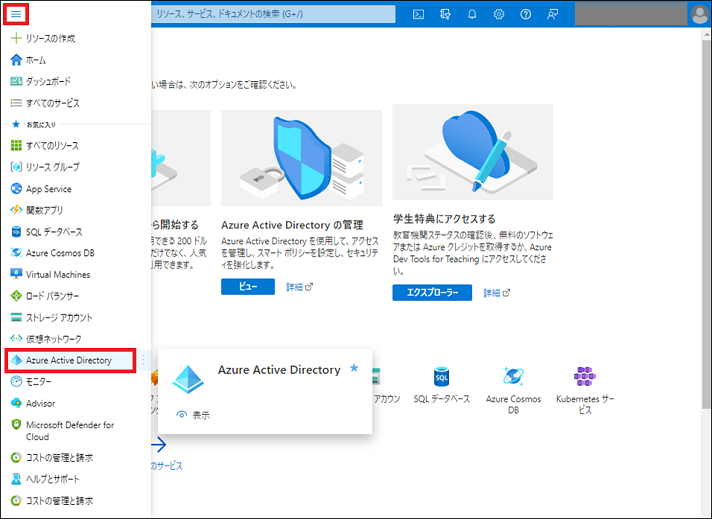The height and width of the screenshot is (519, 712).
Task: Open portal settings gear
Action: coord(499,15)
